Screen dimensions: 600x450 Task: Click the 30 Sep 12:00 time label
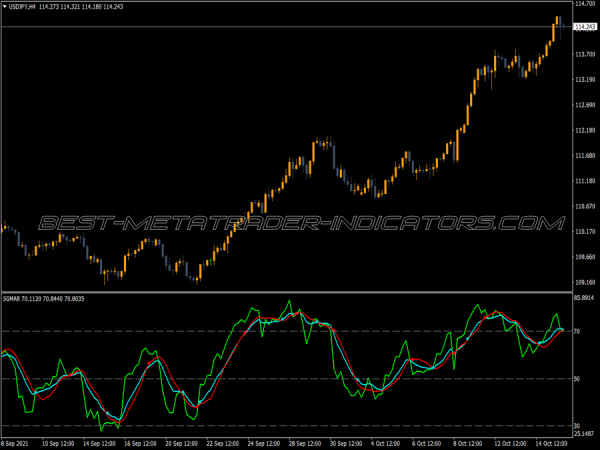tap(346, 444)
